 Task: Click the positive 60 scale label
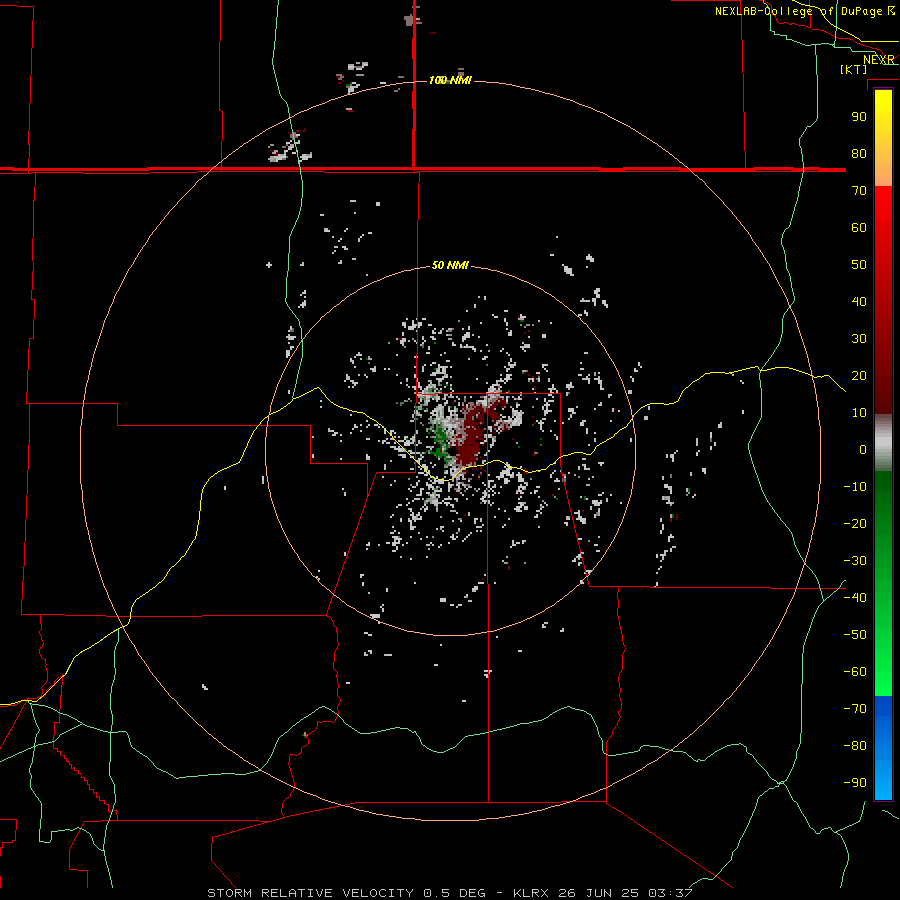point(859,228)
